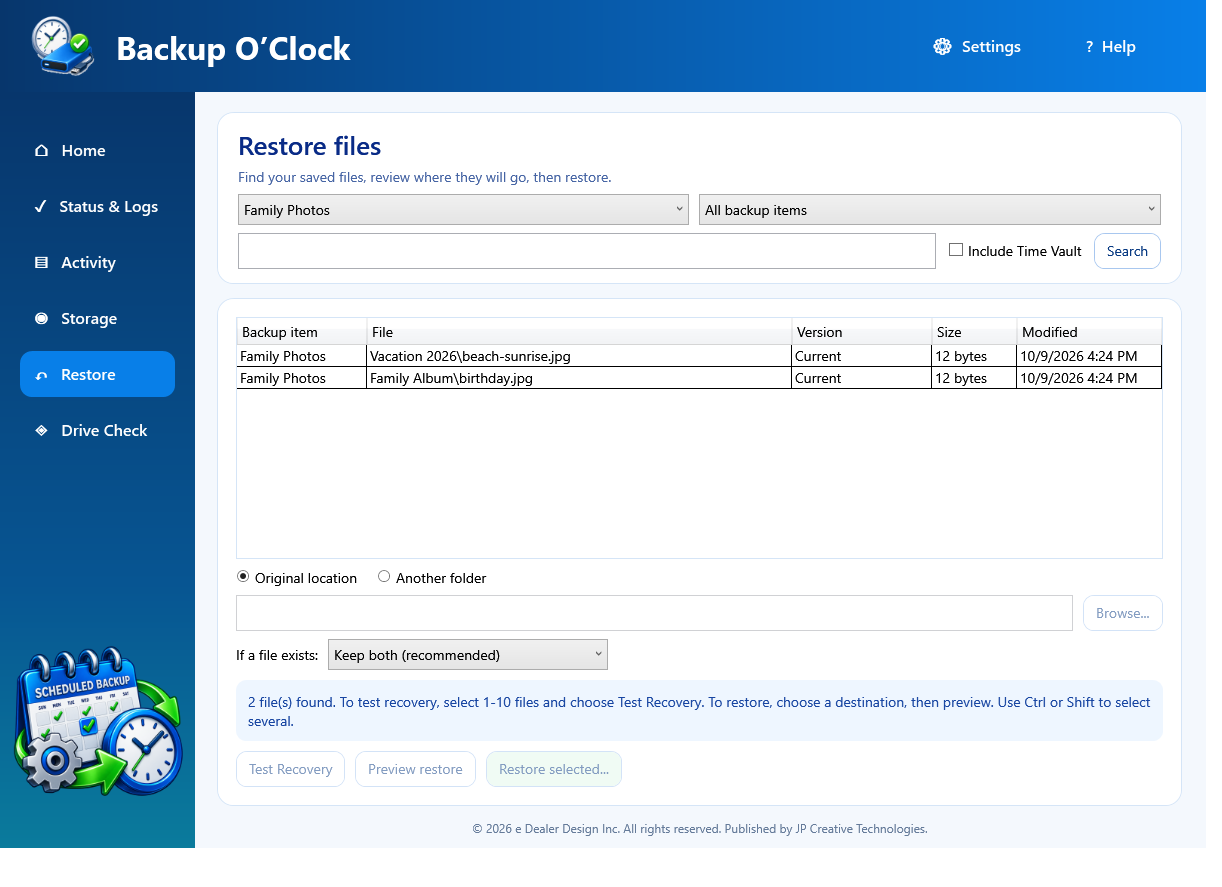Sort by the File column header
1222x887 pixels.
(579, 332)
